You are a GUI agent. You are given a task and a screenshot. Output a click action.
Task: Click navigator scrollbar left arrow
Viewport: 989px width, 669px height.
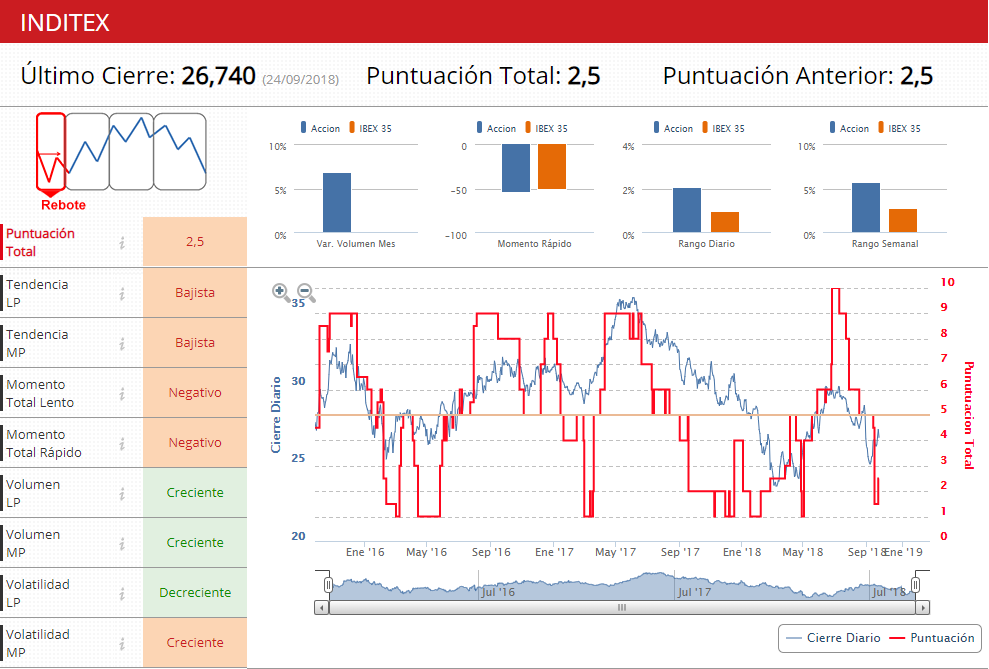pyautogui.click(x=322, y=608)
